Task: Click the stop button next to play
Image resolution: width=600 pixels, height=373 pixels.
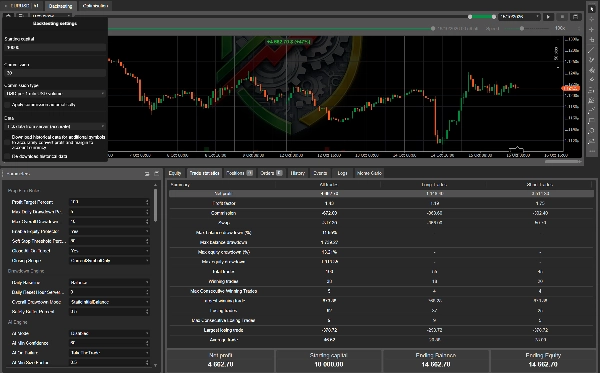Action: [562, 17]
